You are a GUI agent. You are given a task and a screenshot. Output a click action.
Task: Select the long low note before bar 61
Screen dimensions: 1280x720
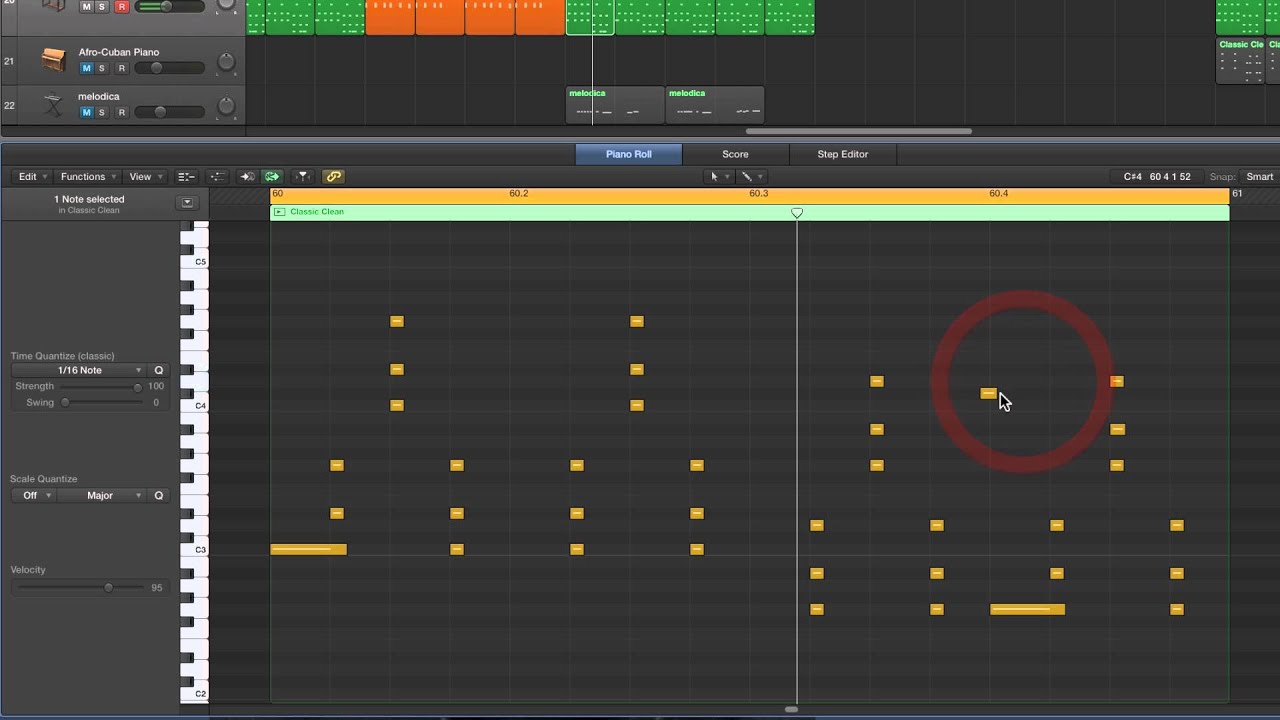(x=1027, y=609)
